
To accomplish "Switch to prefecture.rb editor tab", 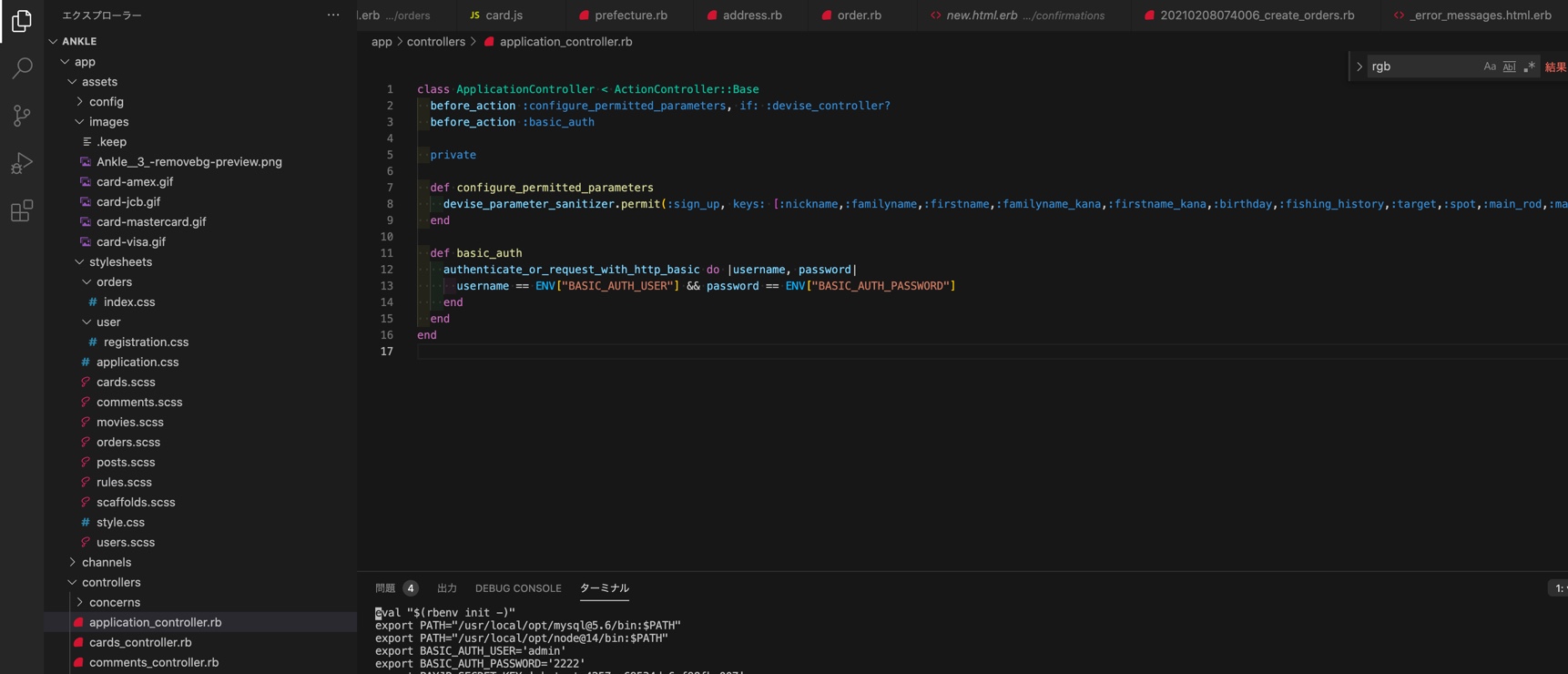I will pyautogui.click(x=630, y=15).
